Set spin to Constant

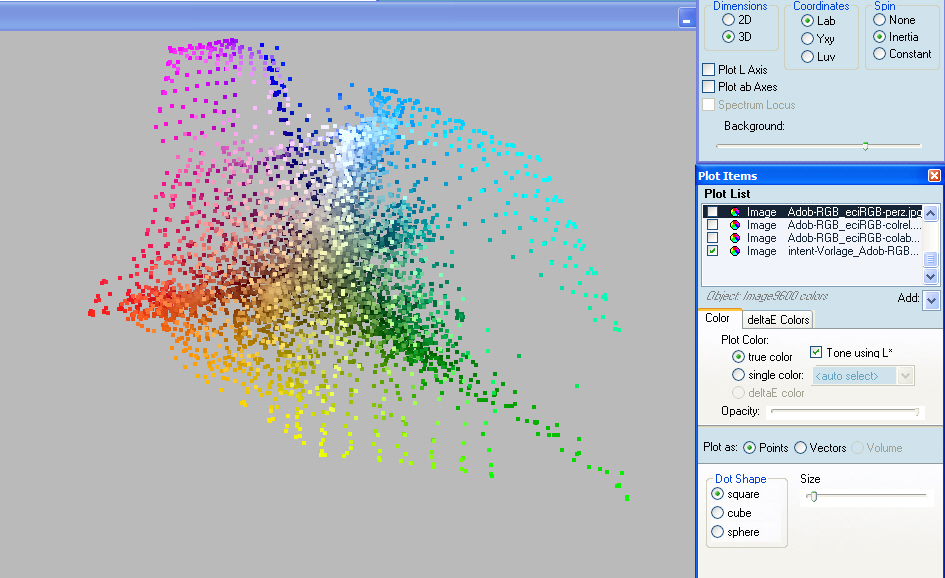click(880, 54)
